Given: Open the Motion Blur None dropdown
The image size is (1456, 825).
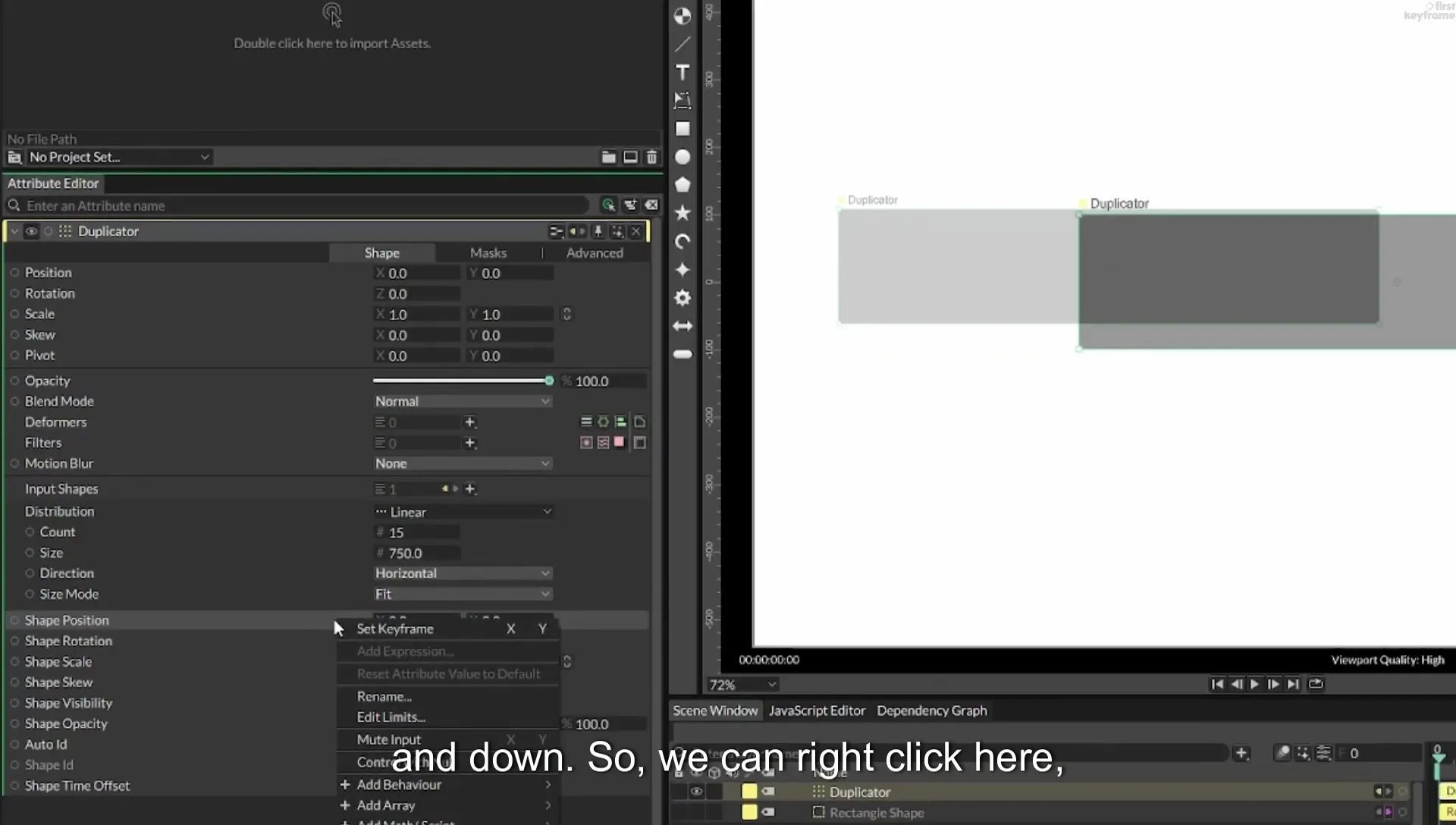Looking at the screenshot, I should (463, 463).
